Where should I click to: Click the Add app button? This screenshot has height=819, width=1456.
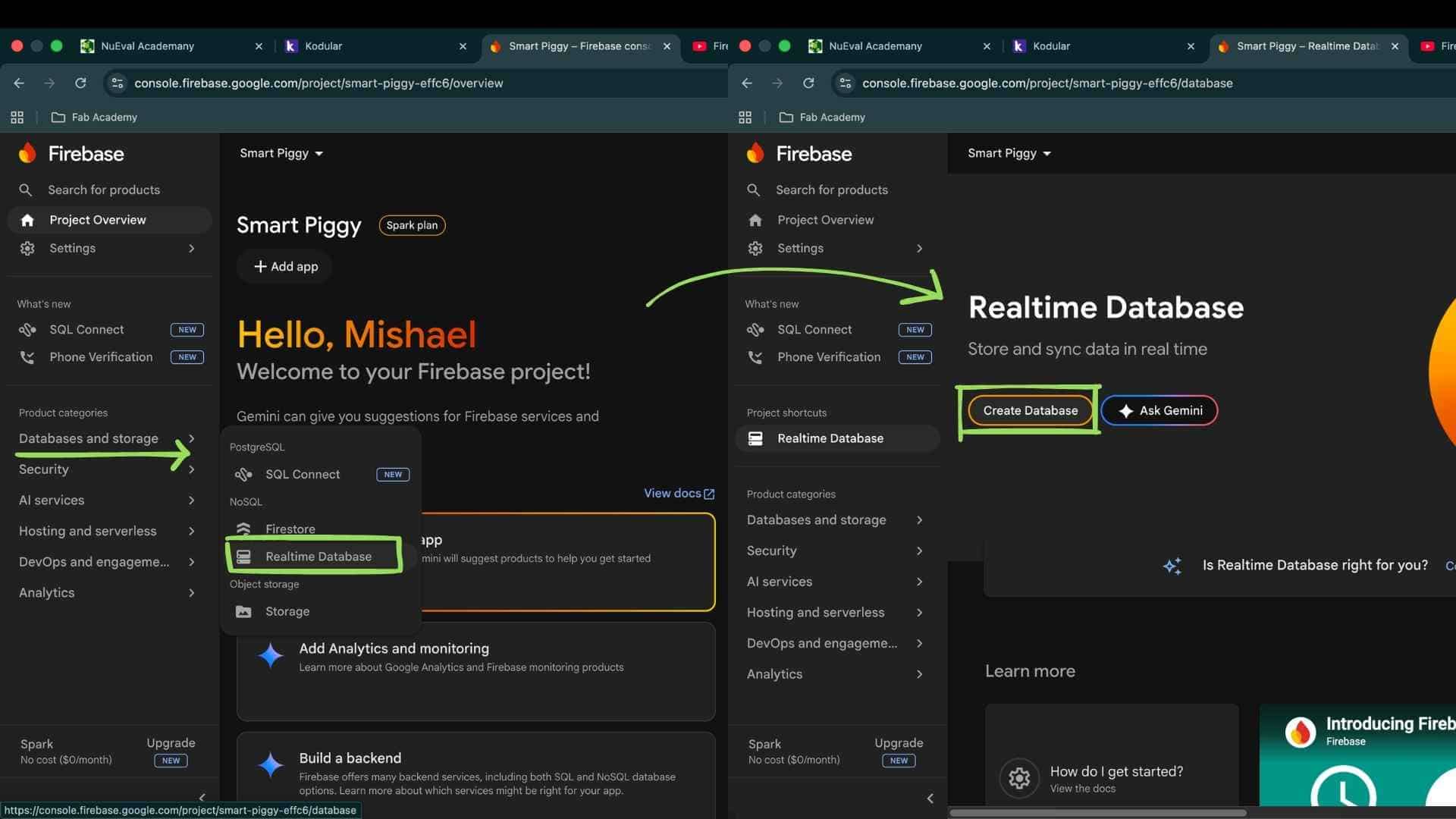coord(285,267)
